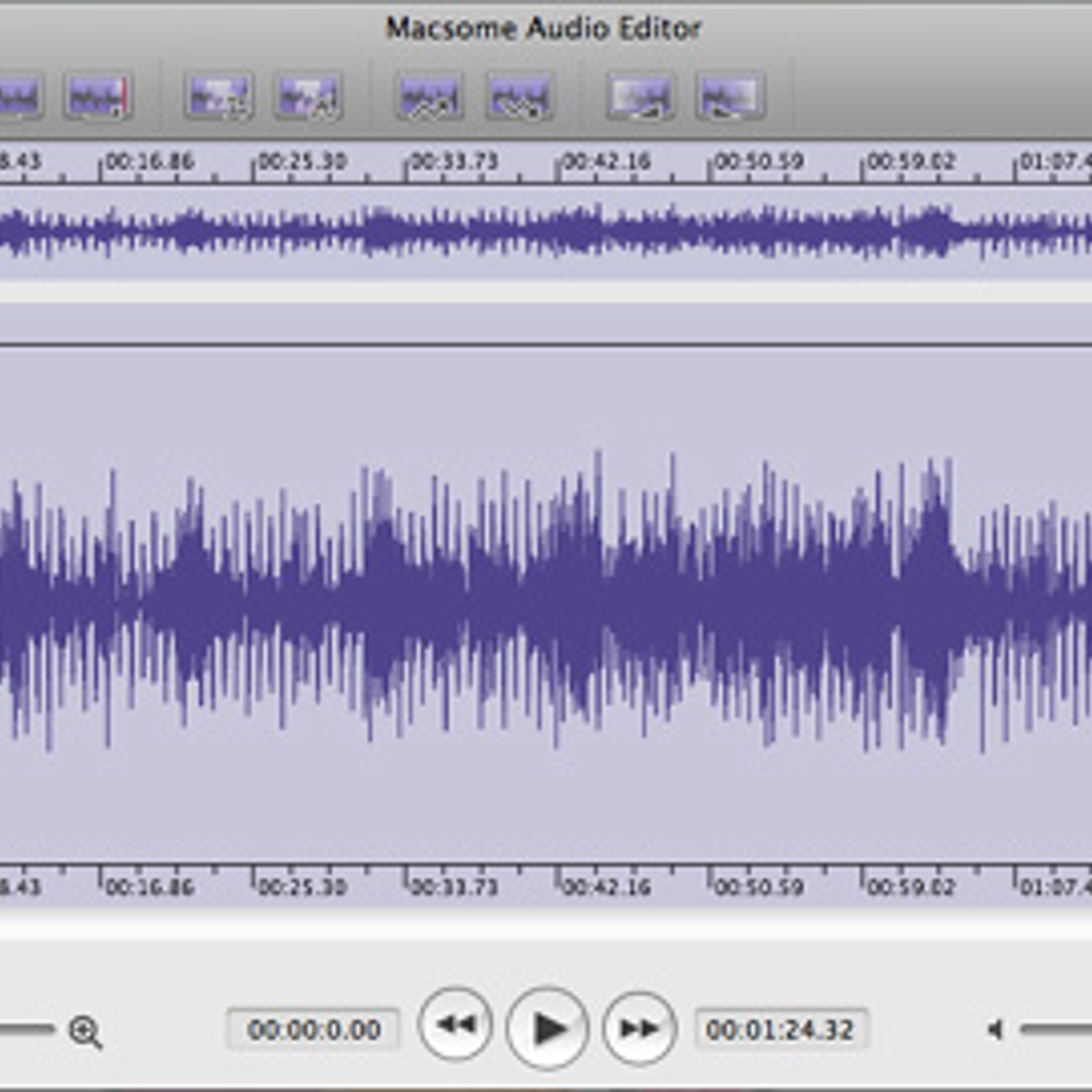Click the speaker volume icon
1092x1092 pixels.
[x=996, y=1029]
